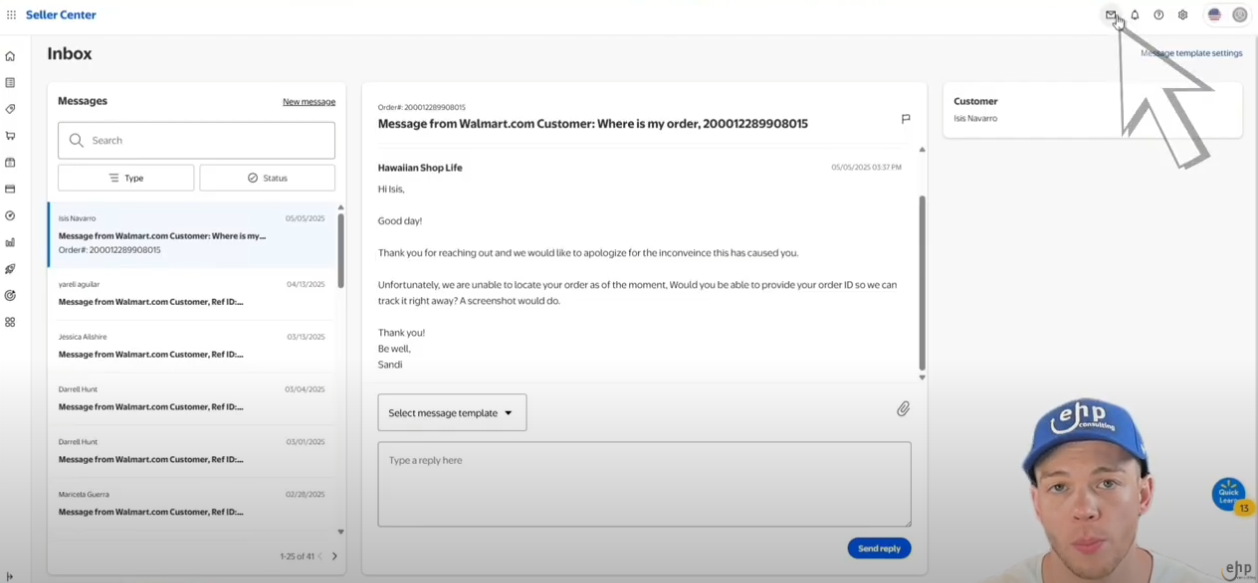Viewport: 1258px width, 583px height.
Task: Open the Tags/Pricing icon in sidebar
Action: [10, 110]
